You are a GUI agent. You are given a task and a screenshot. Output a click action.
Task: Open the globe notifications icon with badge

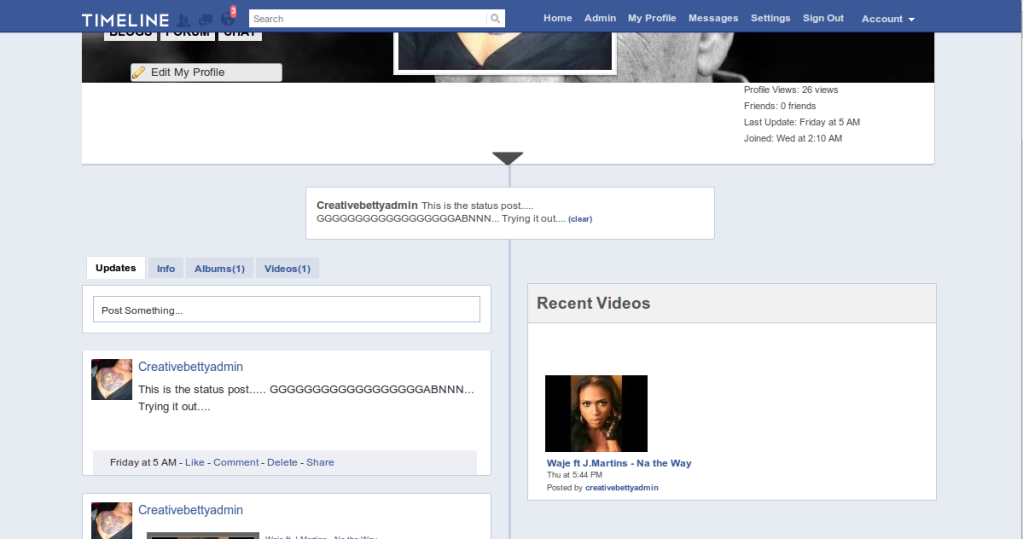tap(228, 18)
